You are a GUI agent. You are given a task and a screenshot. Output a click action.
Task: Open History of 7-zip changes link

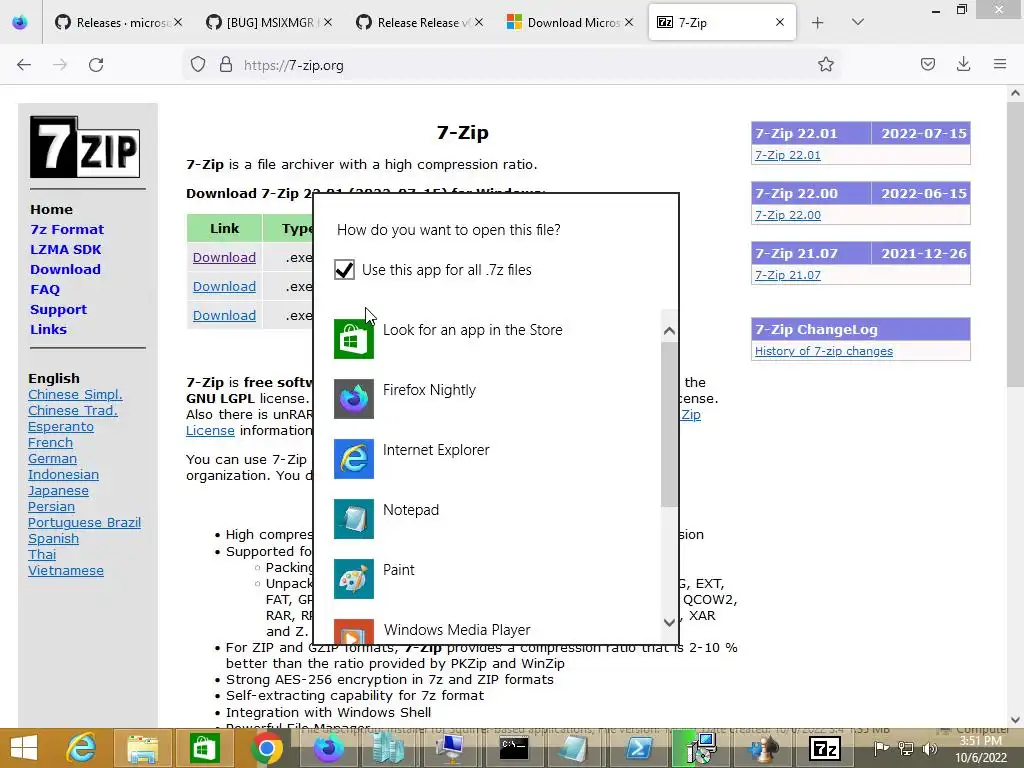point(824,351)
